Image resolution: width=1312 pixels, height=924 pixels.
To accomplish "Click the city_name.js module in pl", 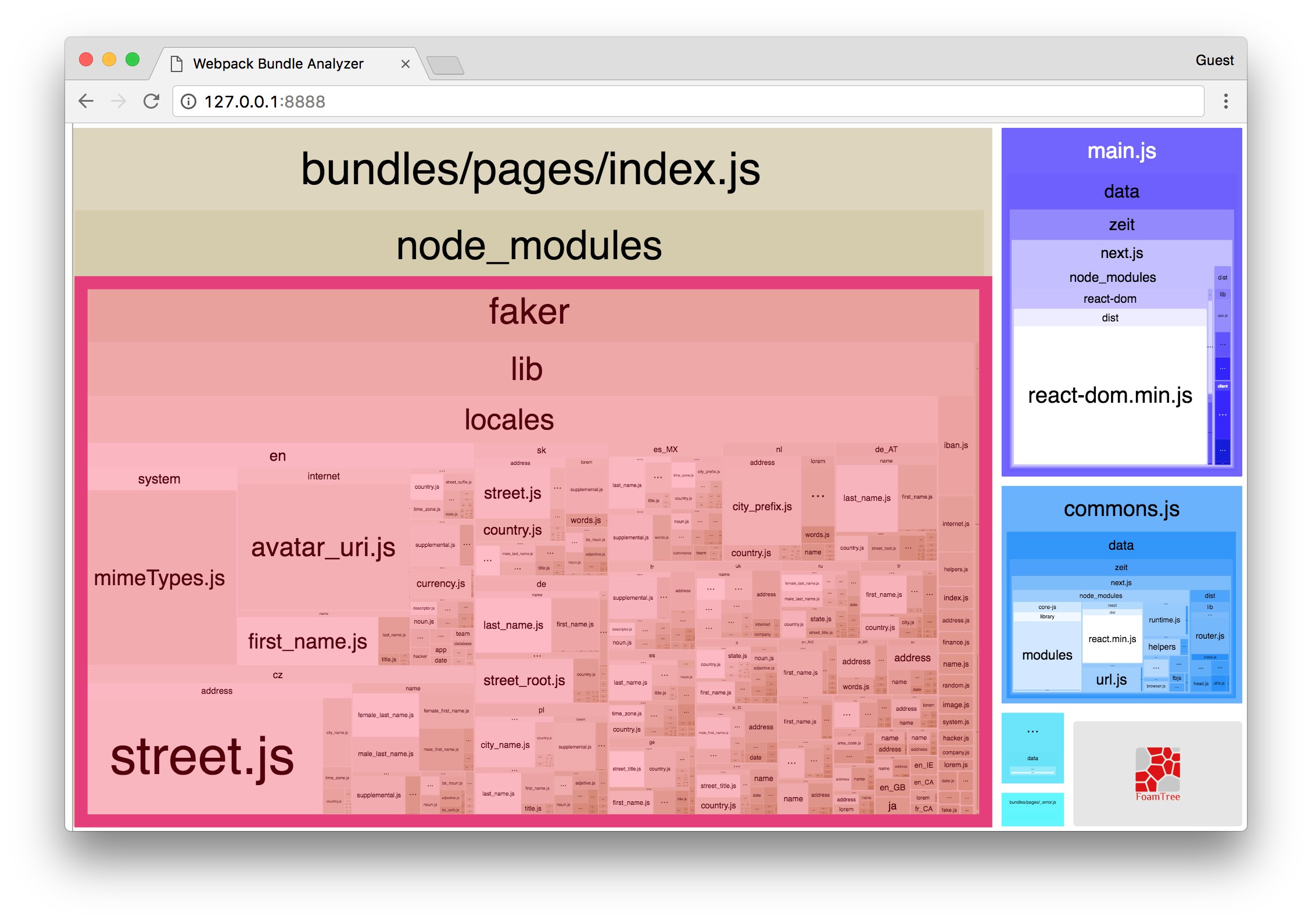I will point(505,745).
